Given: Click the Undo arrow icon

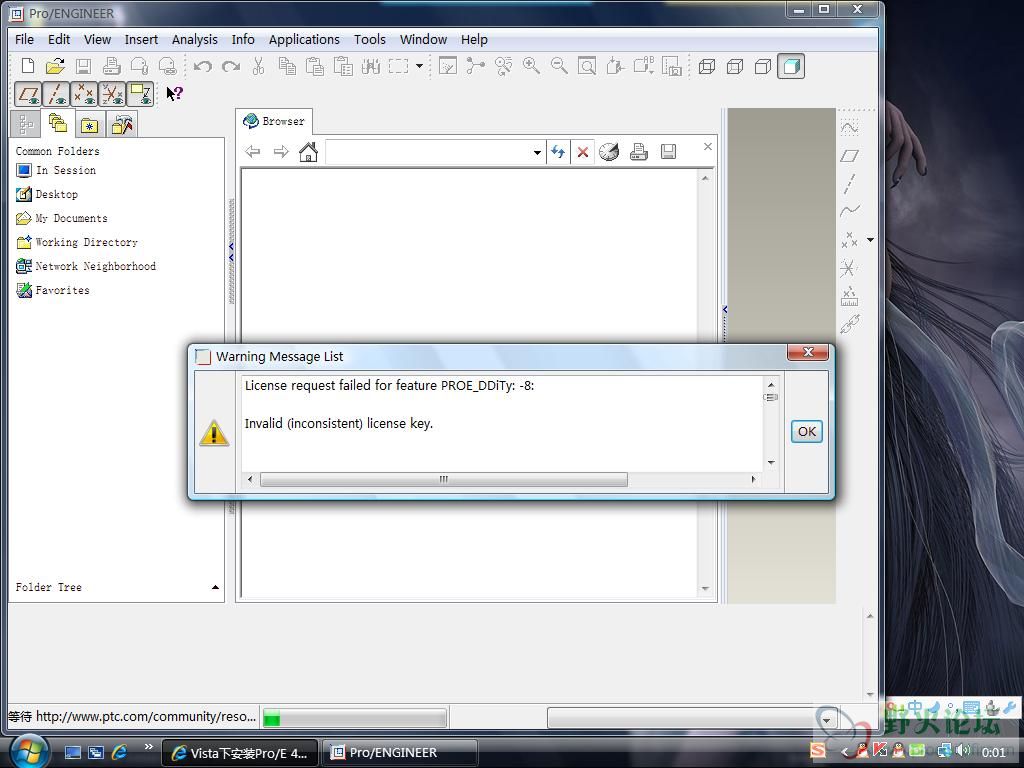Looking at the screenshot, I should pos(203,66).
